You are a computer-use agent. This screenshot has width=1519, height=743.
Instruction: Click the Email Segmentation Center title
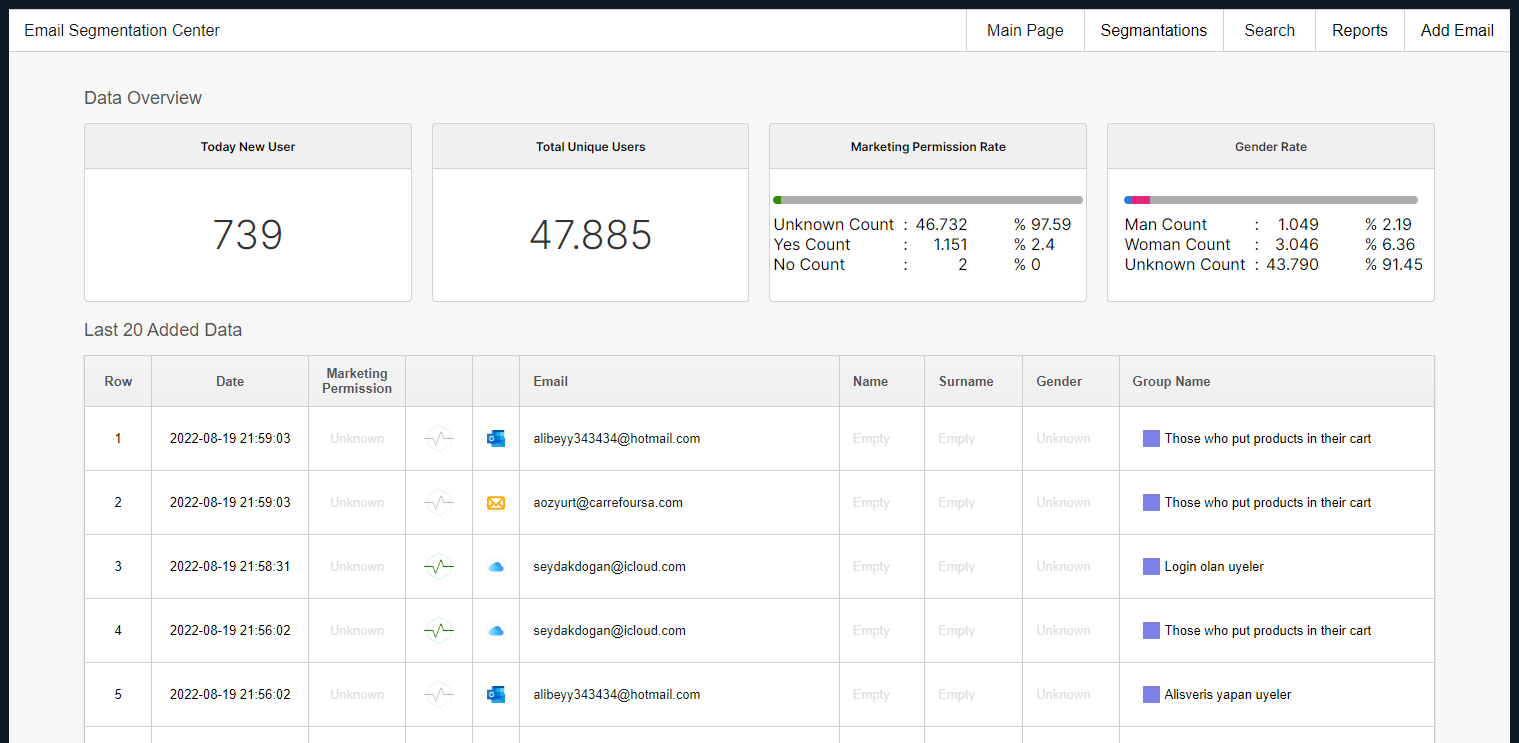coord(122,30)
